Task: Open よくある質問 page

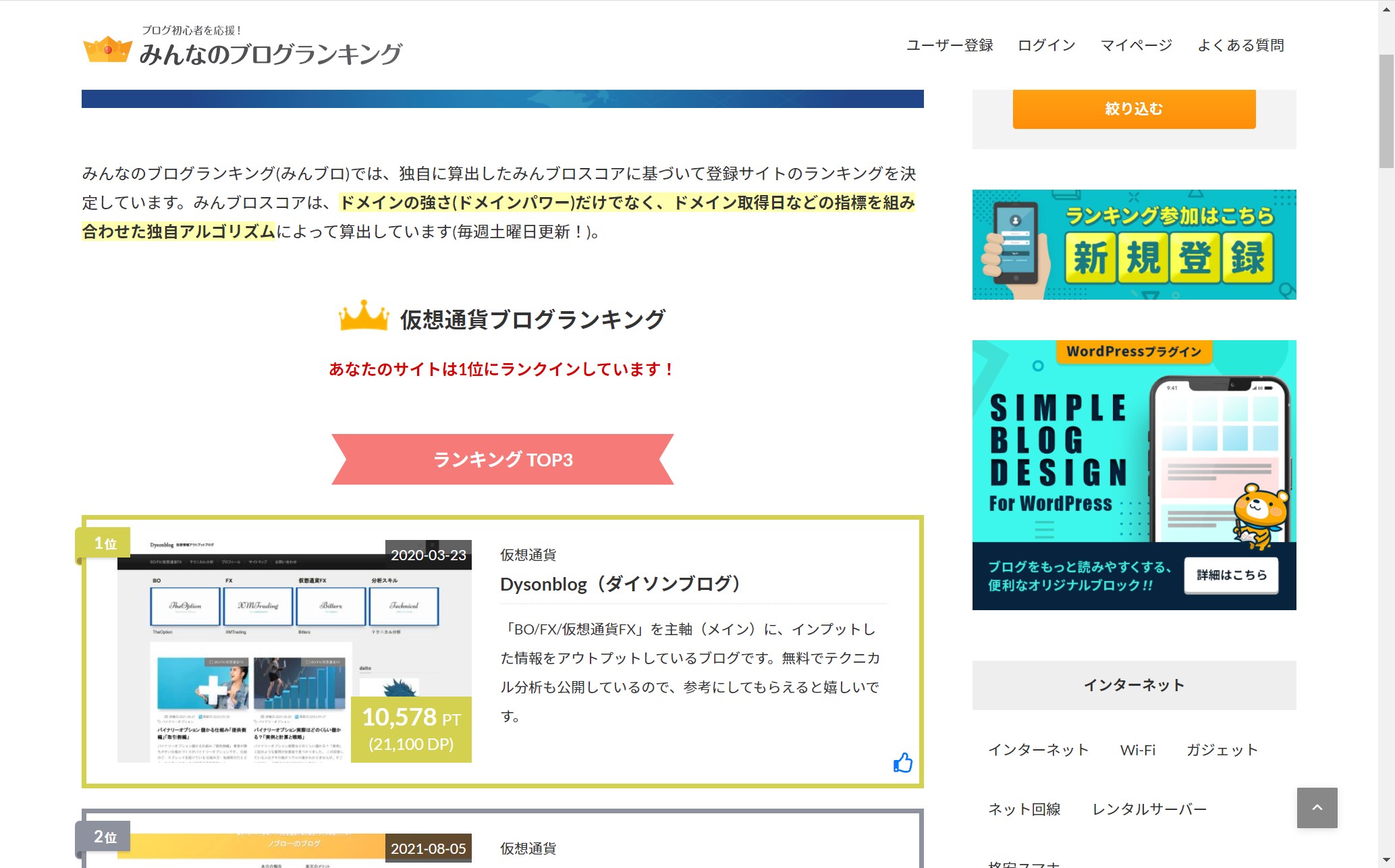Action: (x=1240, y=45)
